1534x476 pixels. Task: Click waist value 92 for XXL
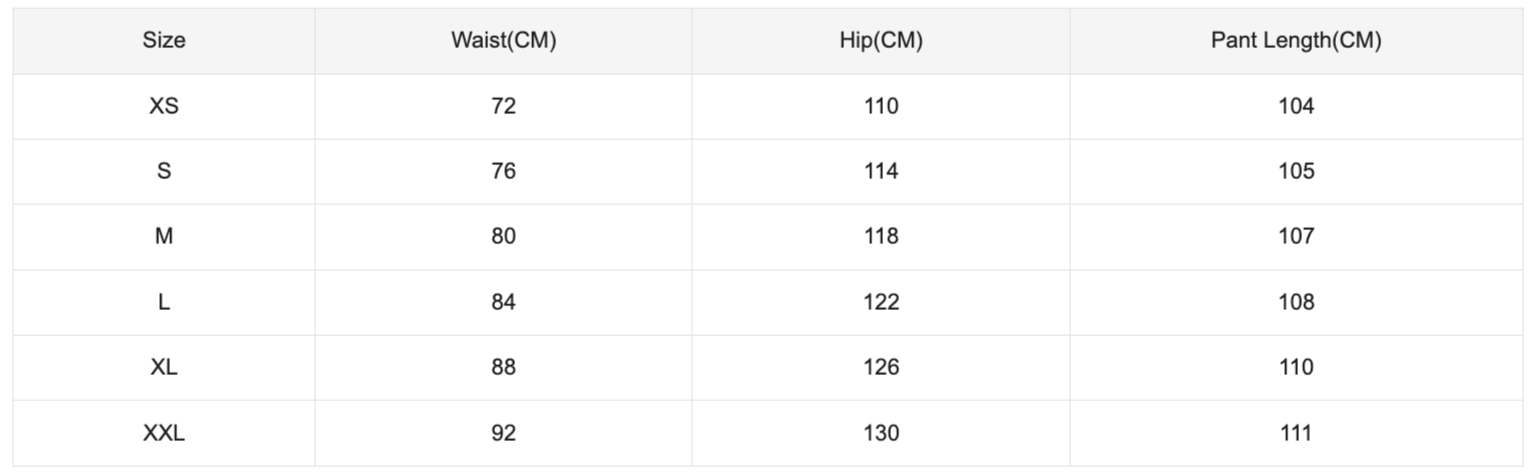click(x=503, y=433)
